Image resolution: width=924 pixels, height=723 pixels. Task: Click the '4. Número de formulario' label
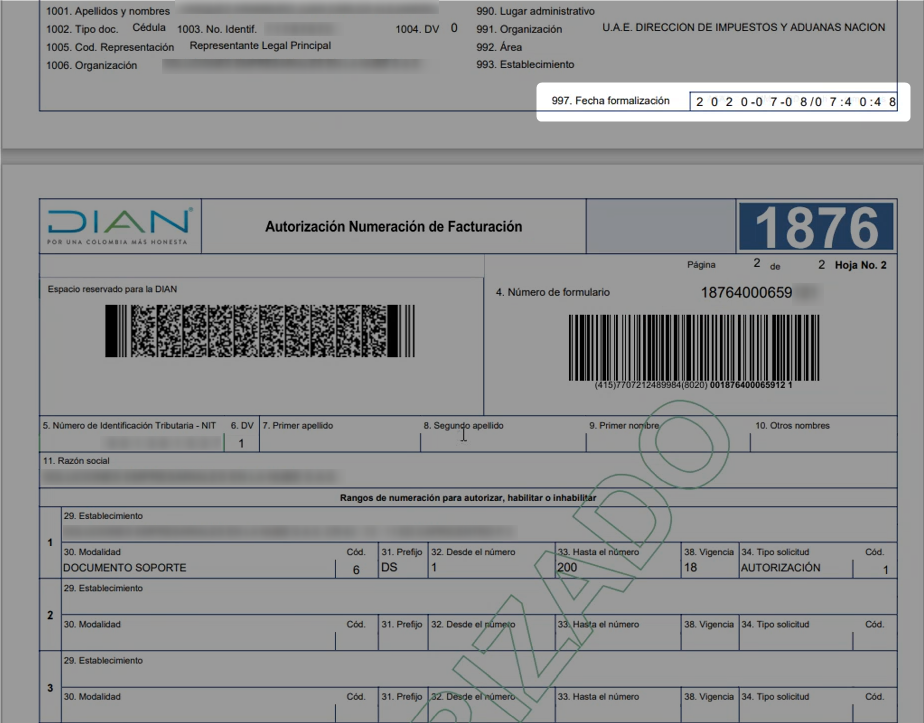click(x=552, y=292)
